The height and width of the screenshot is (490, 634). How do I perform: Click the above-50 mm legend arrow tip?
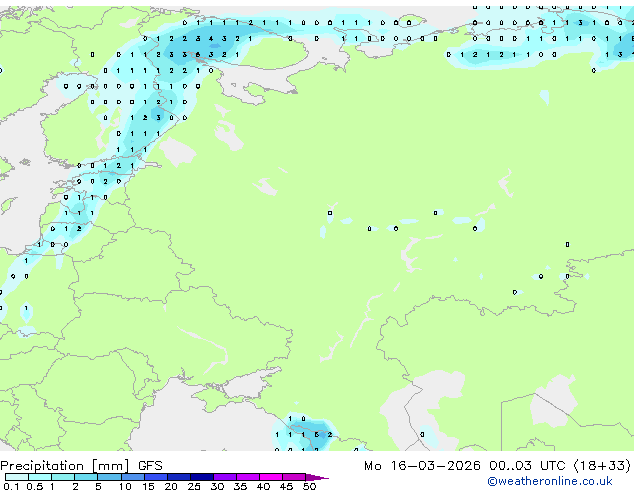click(317, 477)
